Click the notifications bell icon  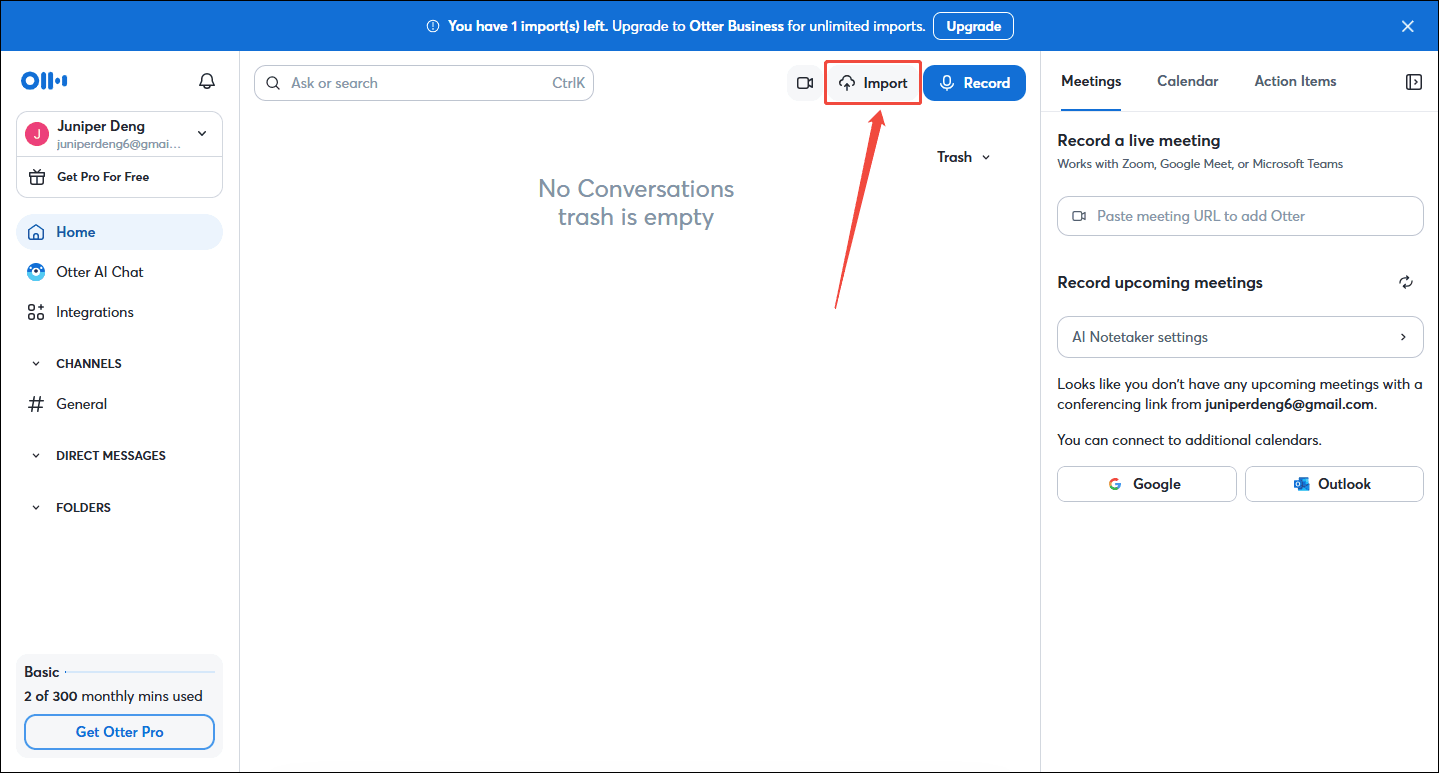[x=207, y=81]
